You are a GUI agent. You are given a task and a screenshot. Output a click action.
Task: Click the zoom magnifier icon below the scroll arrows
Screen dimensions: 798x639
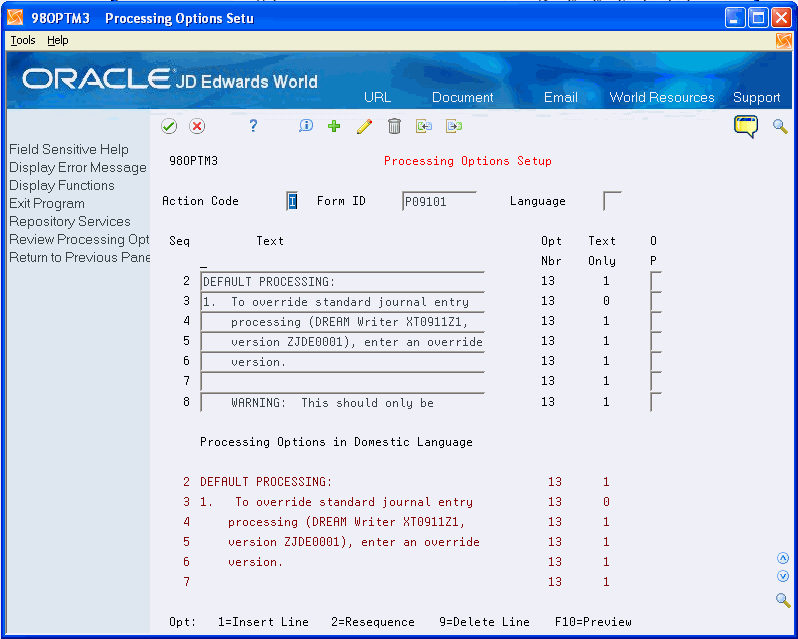tap(783, 599)
